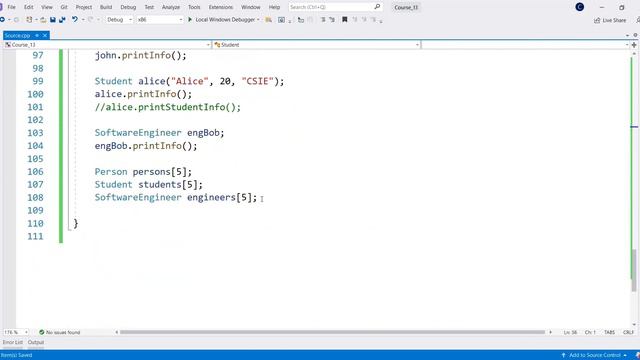This screenshot has height=360, width=640.
Task: Open the account profile avatar
Action: click(579, 7)
